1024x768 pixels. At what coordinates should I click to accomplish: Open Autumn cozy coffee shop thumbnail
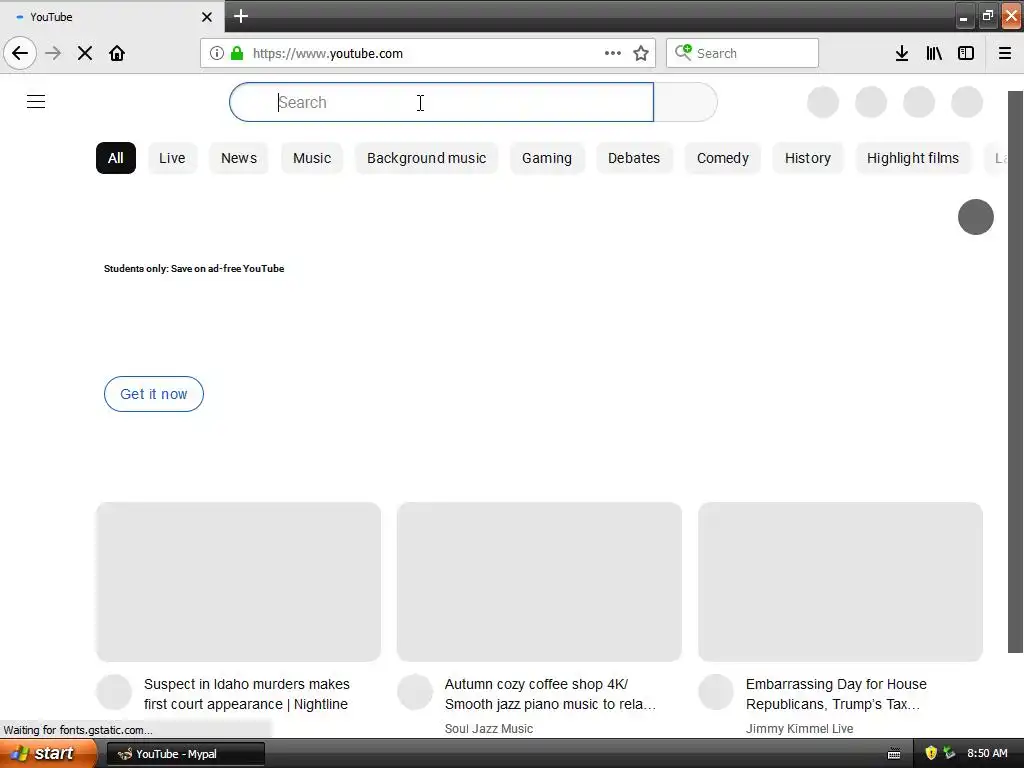pyautogui.click(x=539, y=582)
